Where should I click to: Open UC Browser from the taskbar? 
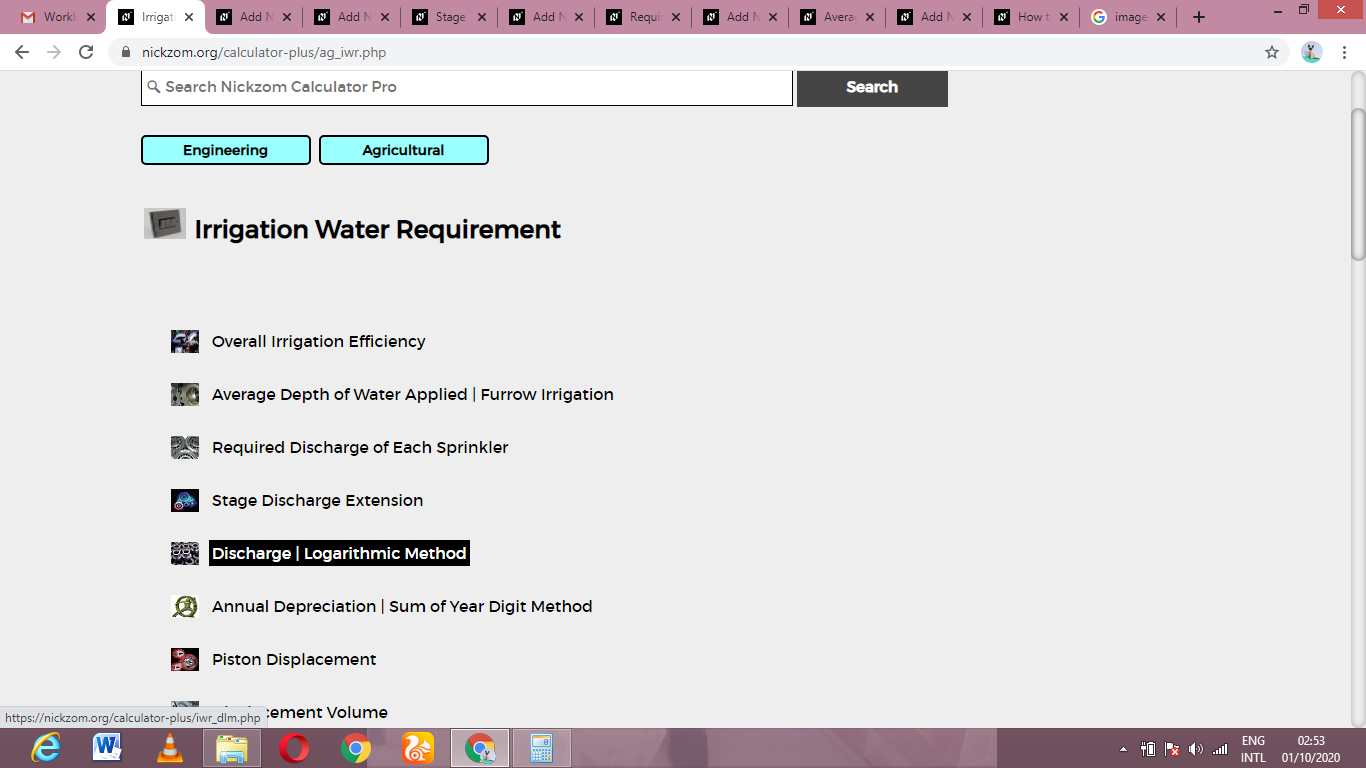[x=417, y=748]
